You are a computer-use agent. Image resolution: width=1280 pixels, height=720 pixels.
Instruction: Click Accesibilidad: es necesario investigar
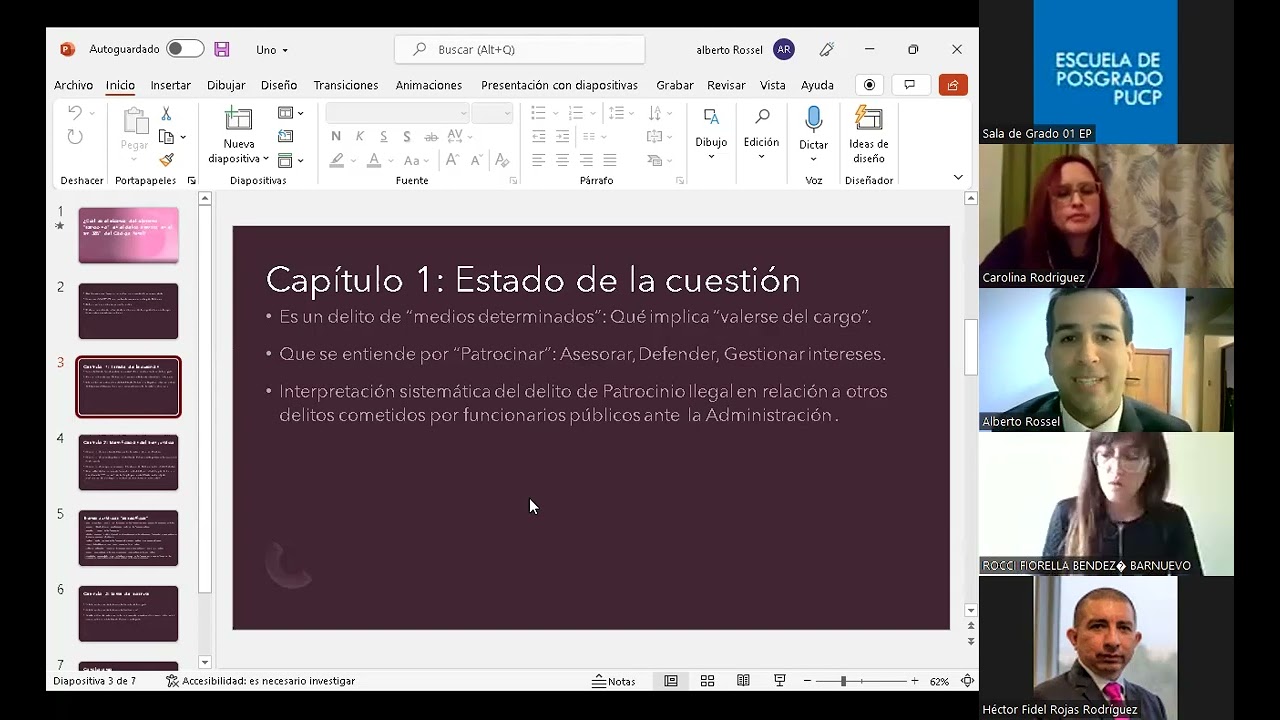pyautogui.click(x=260, y=681)
